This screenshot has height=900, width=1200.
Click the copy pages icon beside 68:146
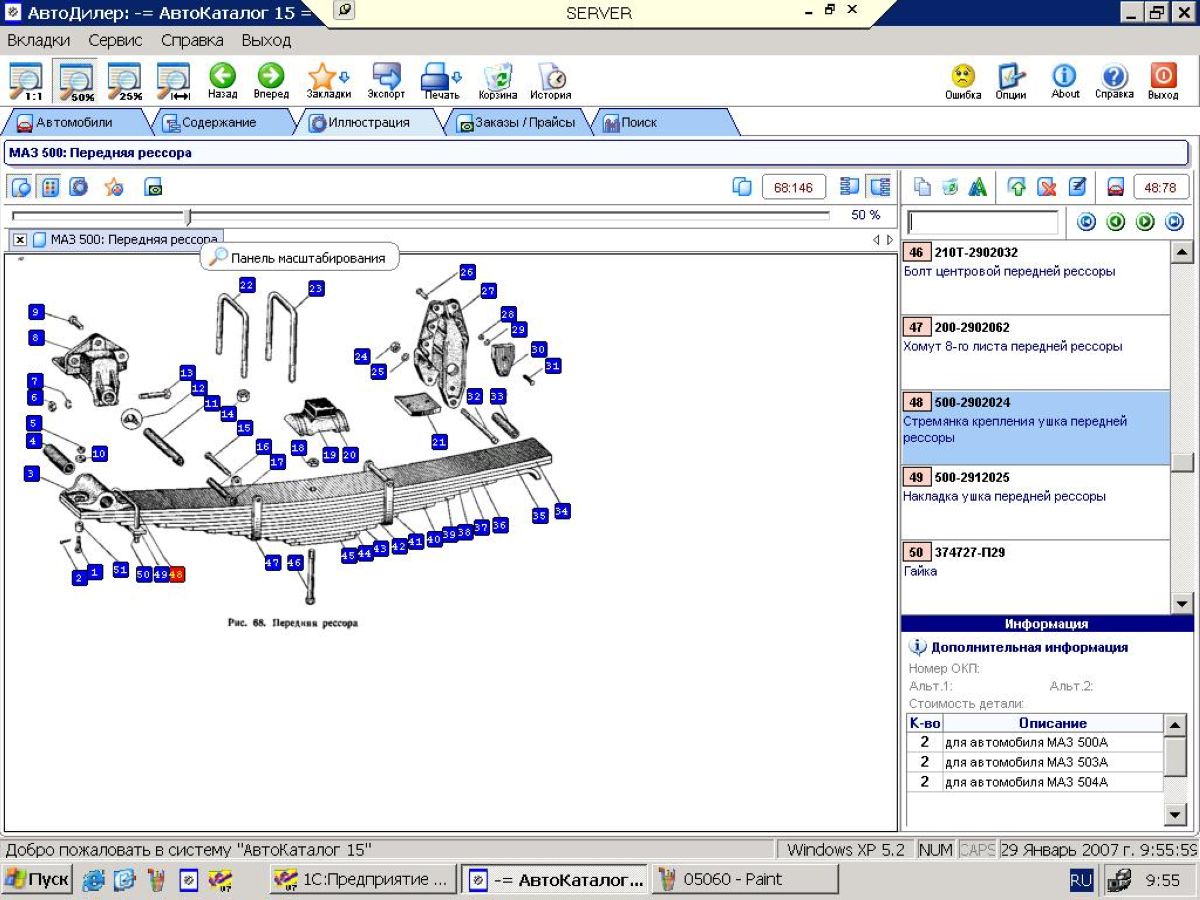coord(742,187)
